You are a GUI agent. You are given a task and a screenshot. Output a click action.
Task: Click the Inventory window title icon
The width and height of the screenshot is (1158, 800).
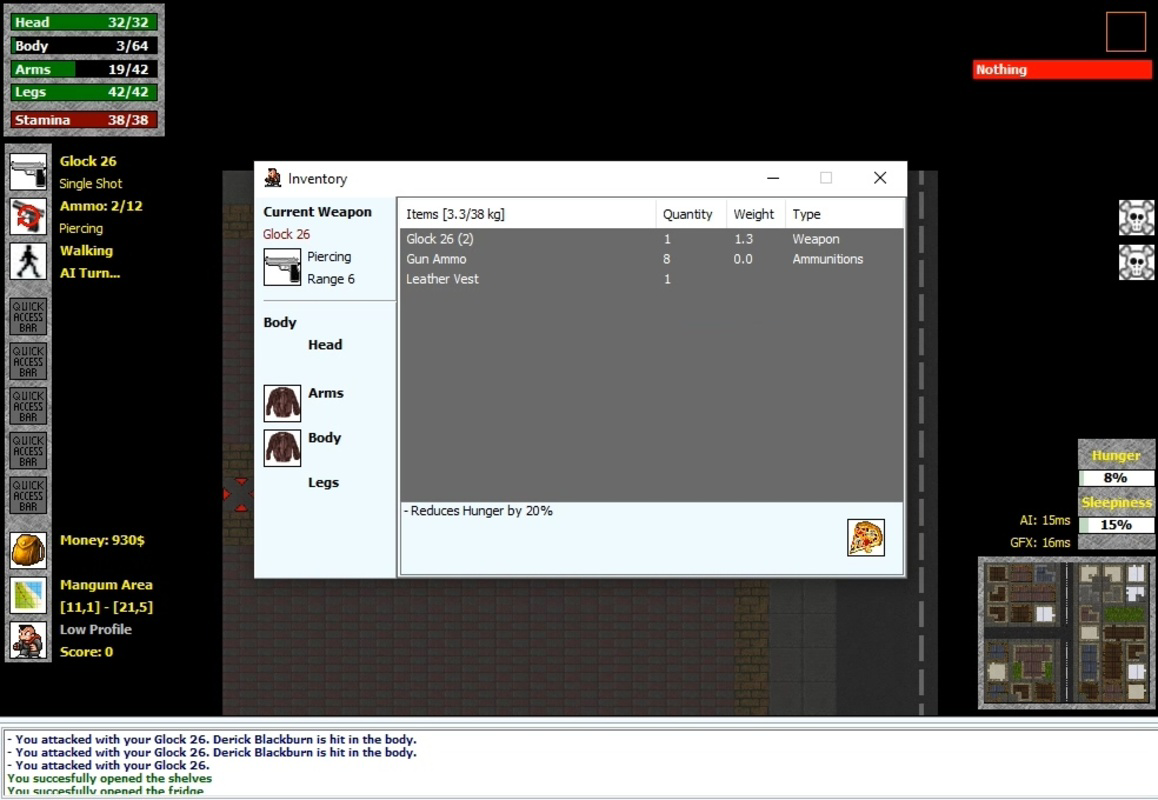coord(273,178)
